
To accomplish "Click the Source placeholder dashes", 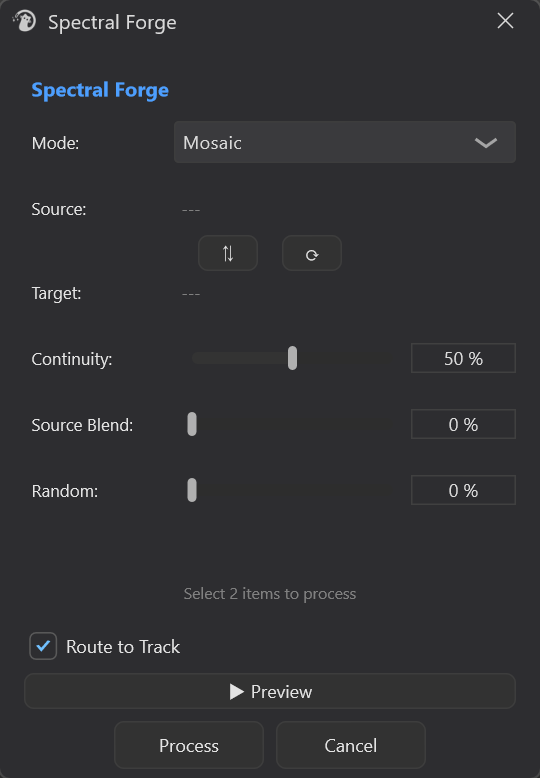I will [x=191, y=210].
